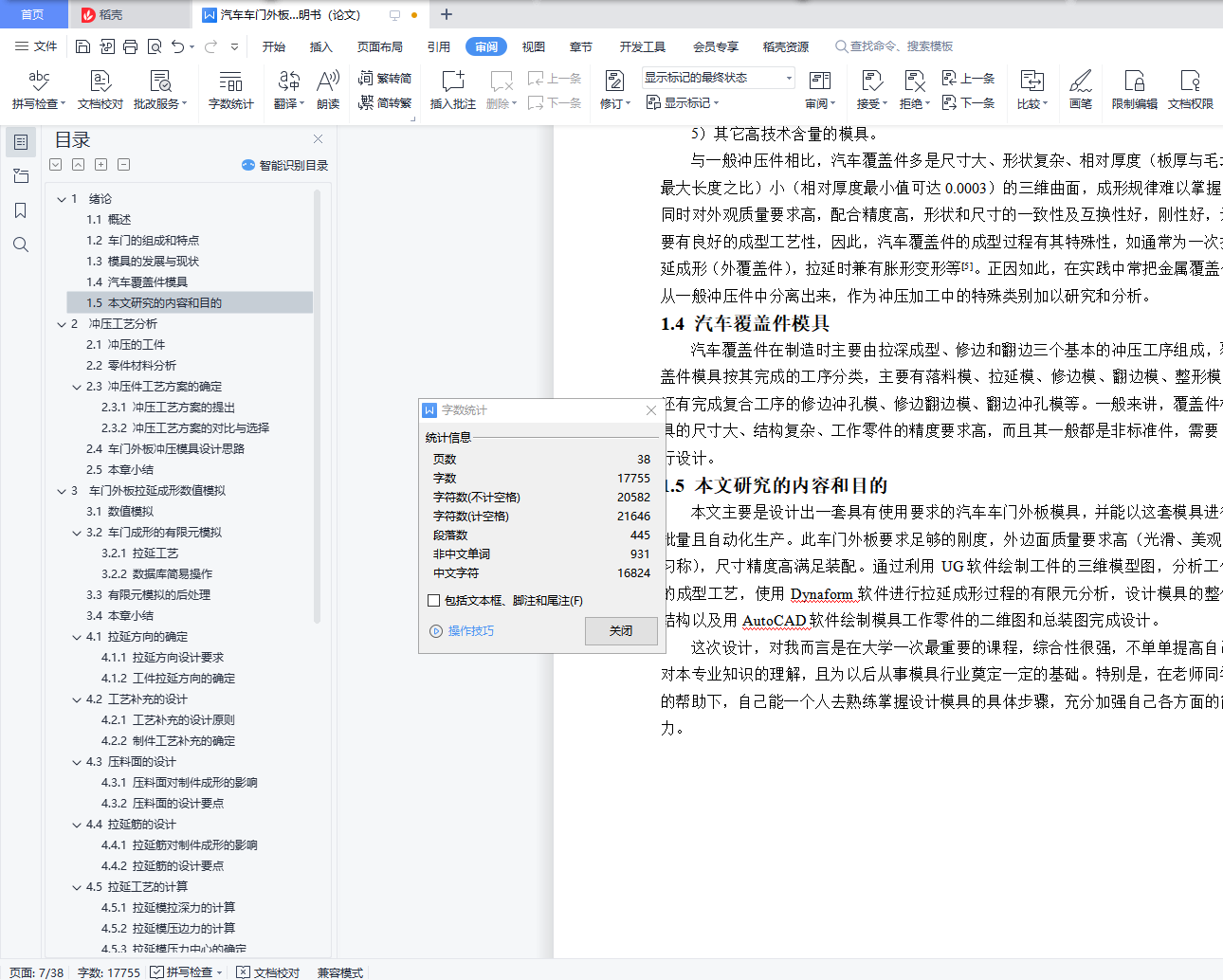The width and height of the screenshot is (1223, 980).
Task: Click the 字数统计 ribbon icon
Action: (x=231, y=90)
